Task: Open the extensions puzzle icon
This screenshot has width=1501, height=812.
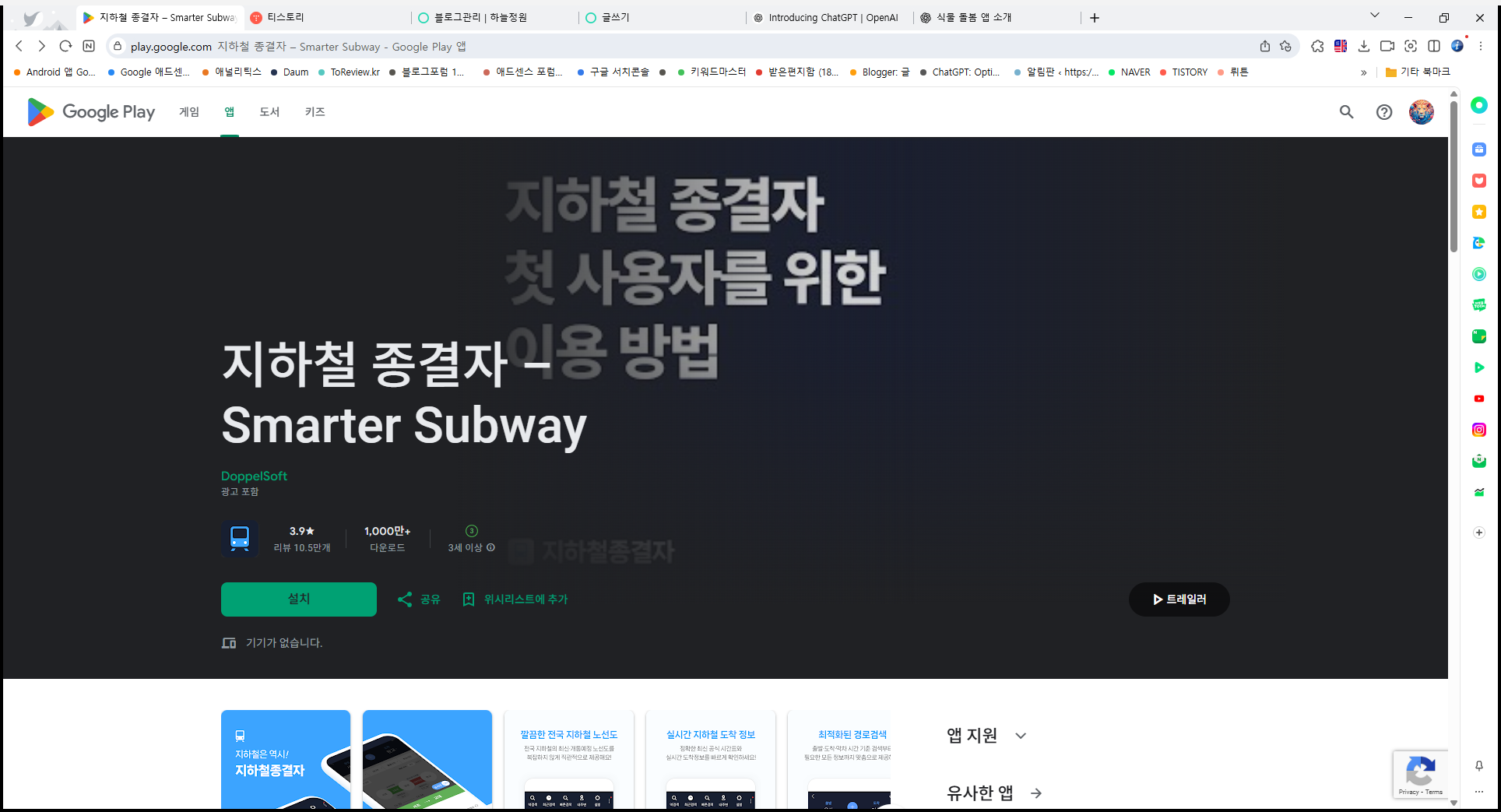Action: click(x=1317, y=46)
